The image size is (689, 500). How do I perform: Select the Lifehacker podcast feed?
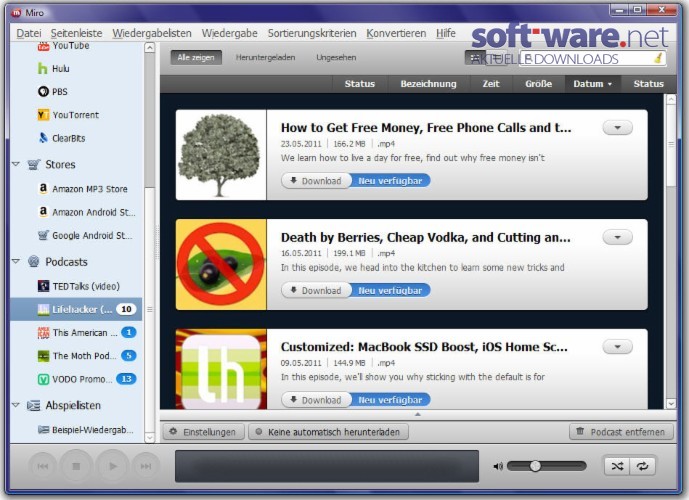point(76,309)
